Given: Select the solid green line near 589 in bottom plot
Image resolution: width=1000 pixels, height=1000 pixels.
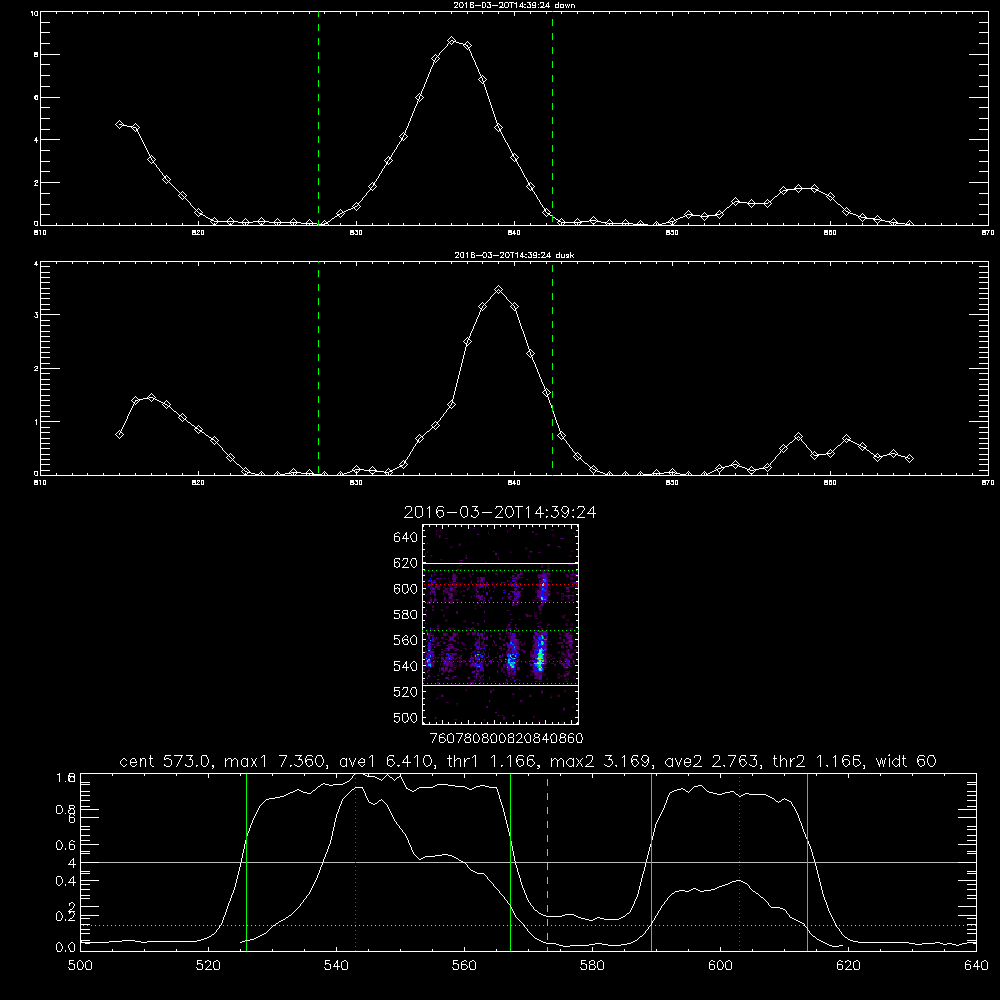Looking at the screenshot, I should [651, 861].
